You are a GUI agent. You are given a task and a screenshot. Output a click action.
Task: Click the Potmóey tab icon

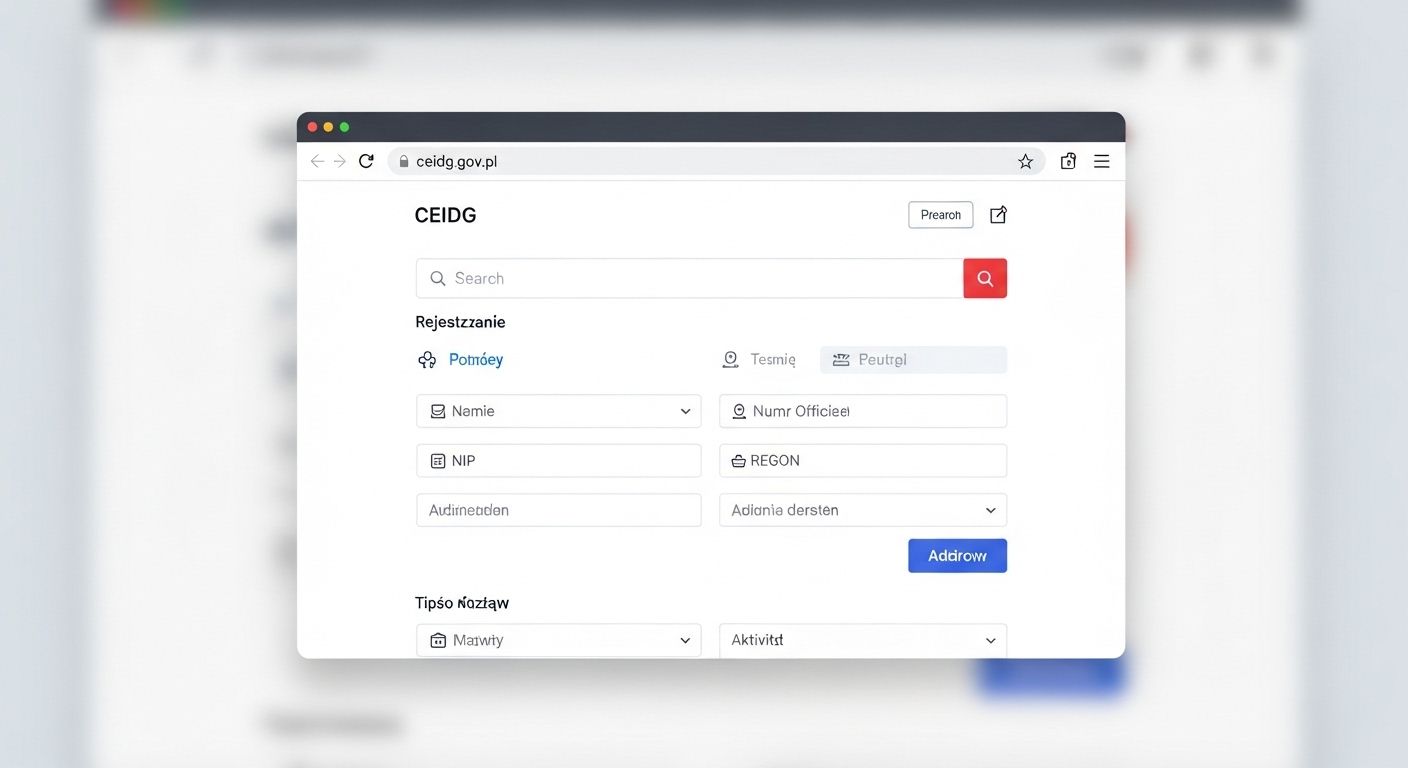(427, 360)
